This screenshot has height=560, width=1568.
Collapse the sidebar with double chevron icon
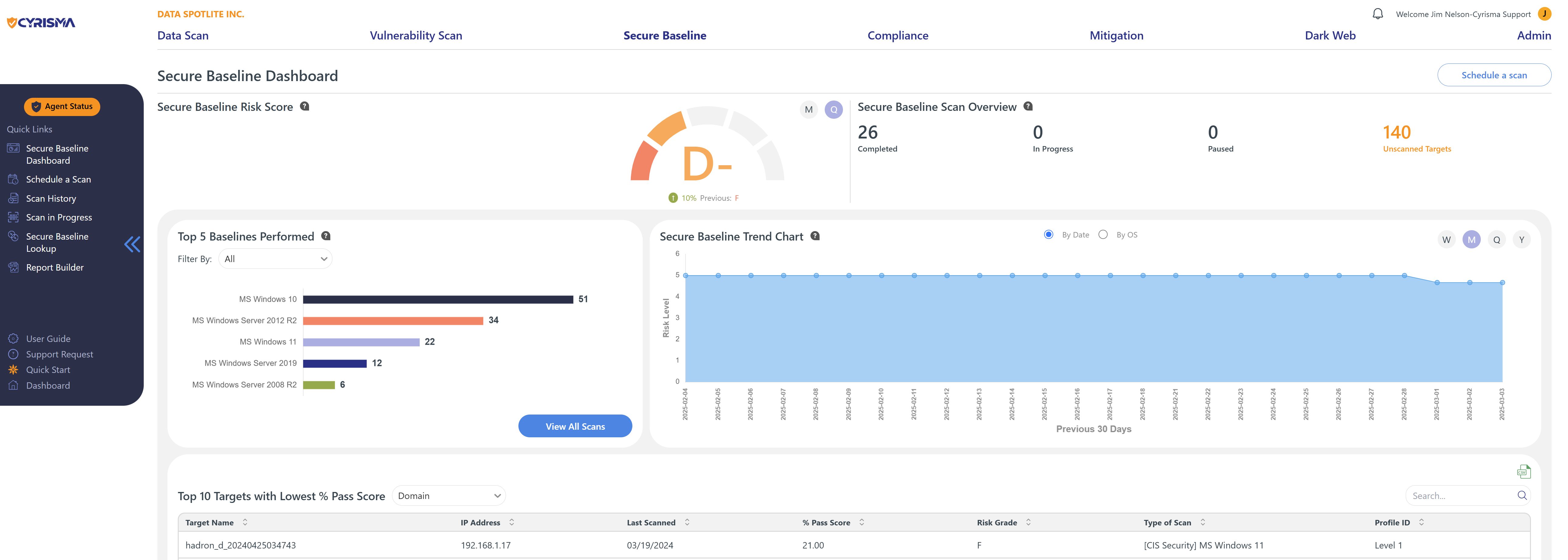click(x=132, y=244)
